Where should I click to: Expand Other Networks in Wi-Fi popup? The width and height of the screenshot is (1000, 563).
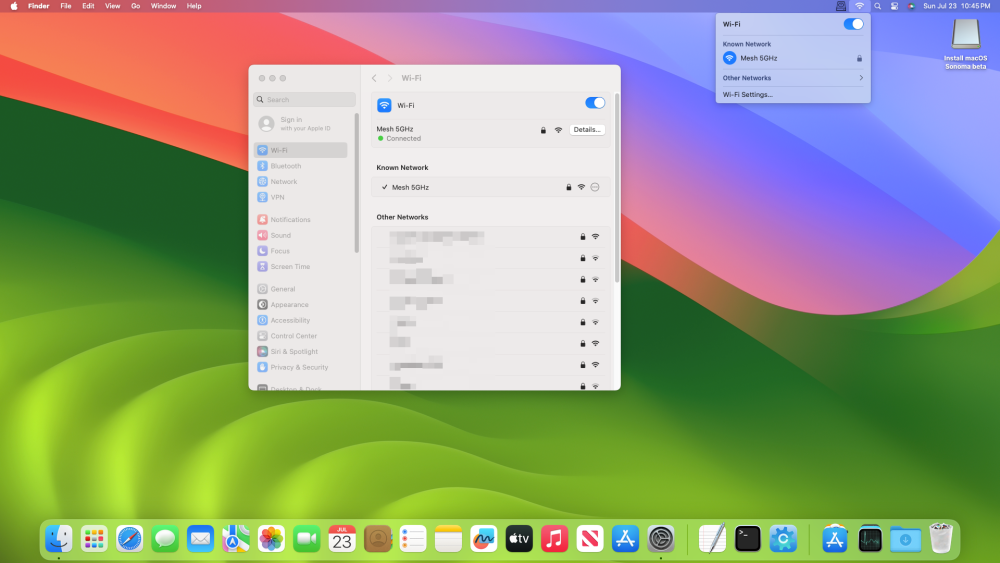pos(793,78)
